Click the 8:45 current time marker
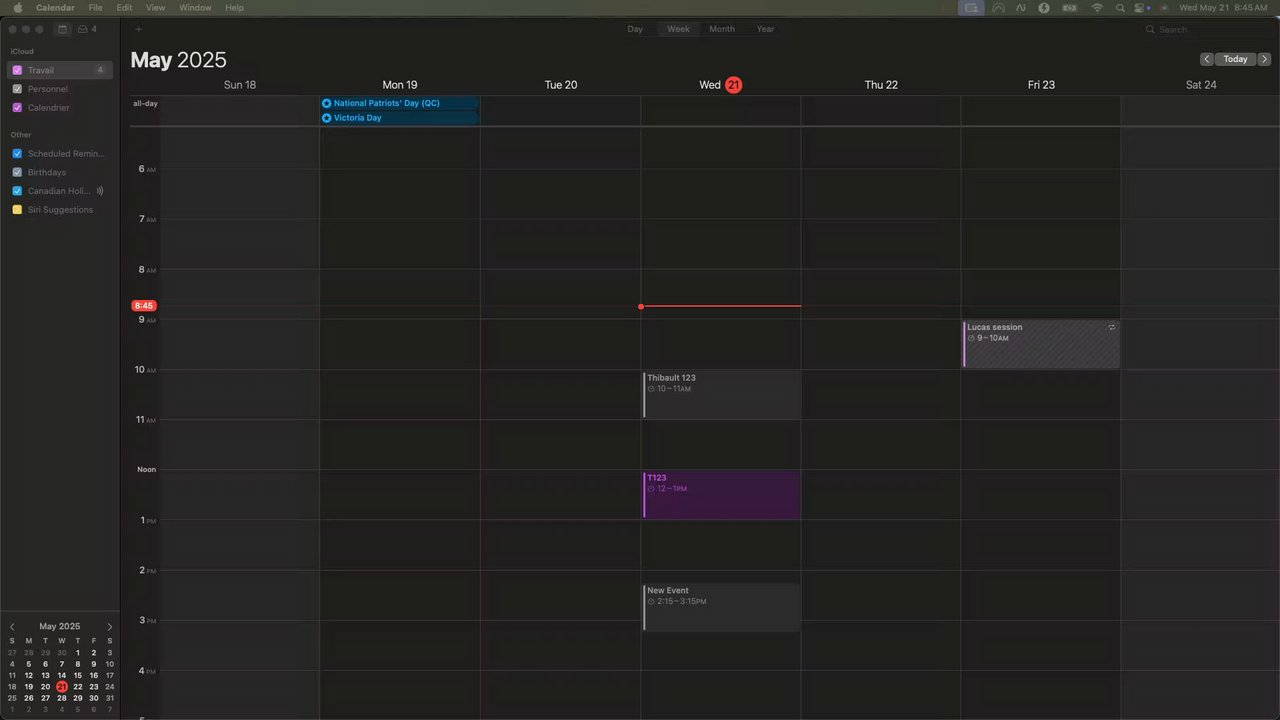This screenshot has width=1280, height=720. click(144, 306)
